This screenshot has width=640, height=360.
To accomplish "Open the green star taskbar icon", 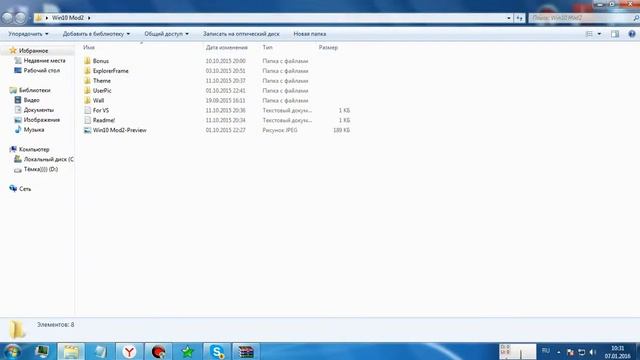I will [x=188, y=351].
